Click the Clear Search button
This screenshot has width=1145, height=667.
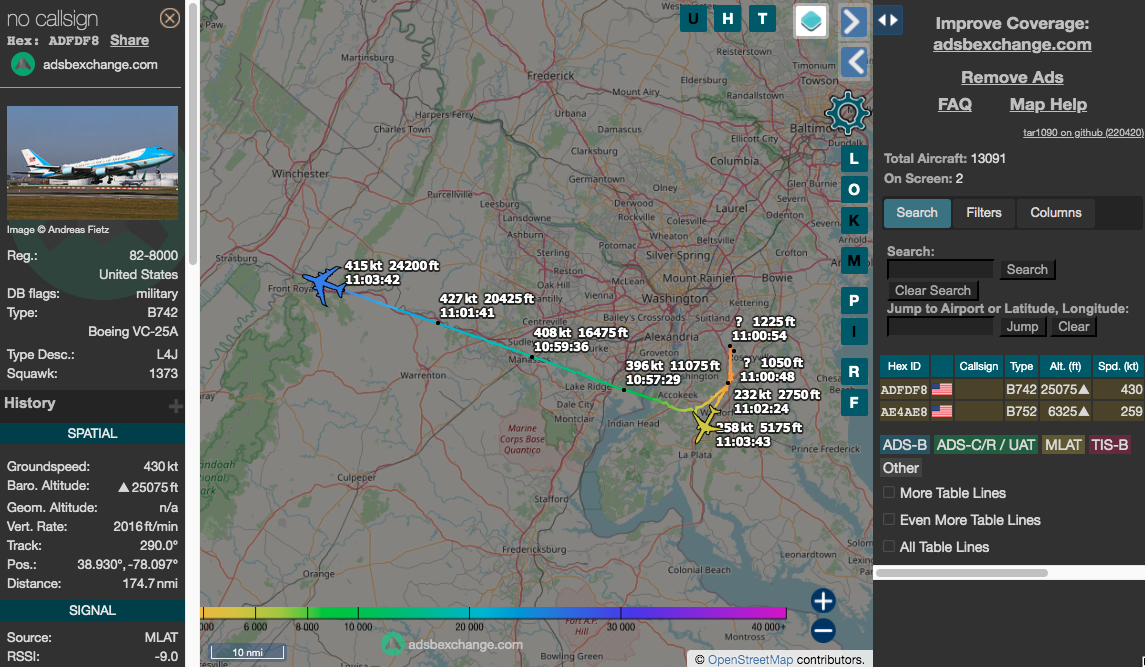(933, 290)
